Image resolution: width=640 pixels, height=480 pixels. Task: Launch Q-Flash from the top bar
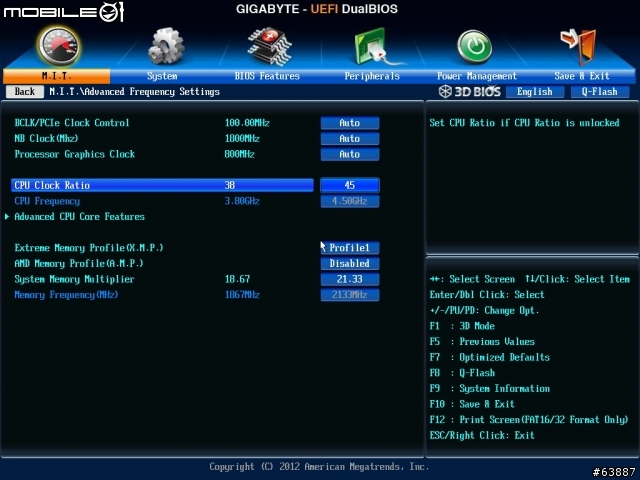click(600, 91)
